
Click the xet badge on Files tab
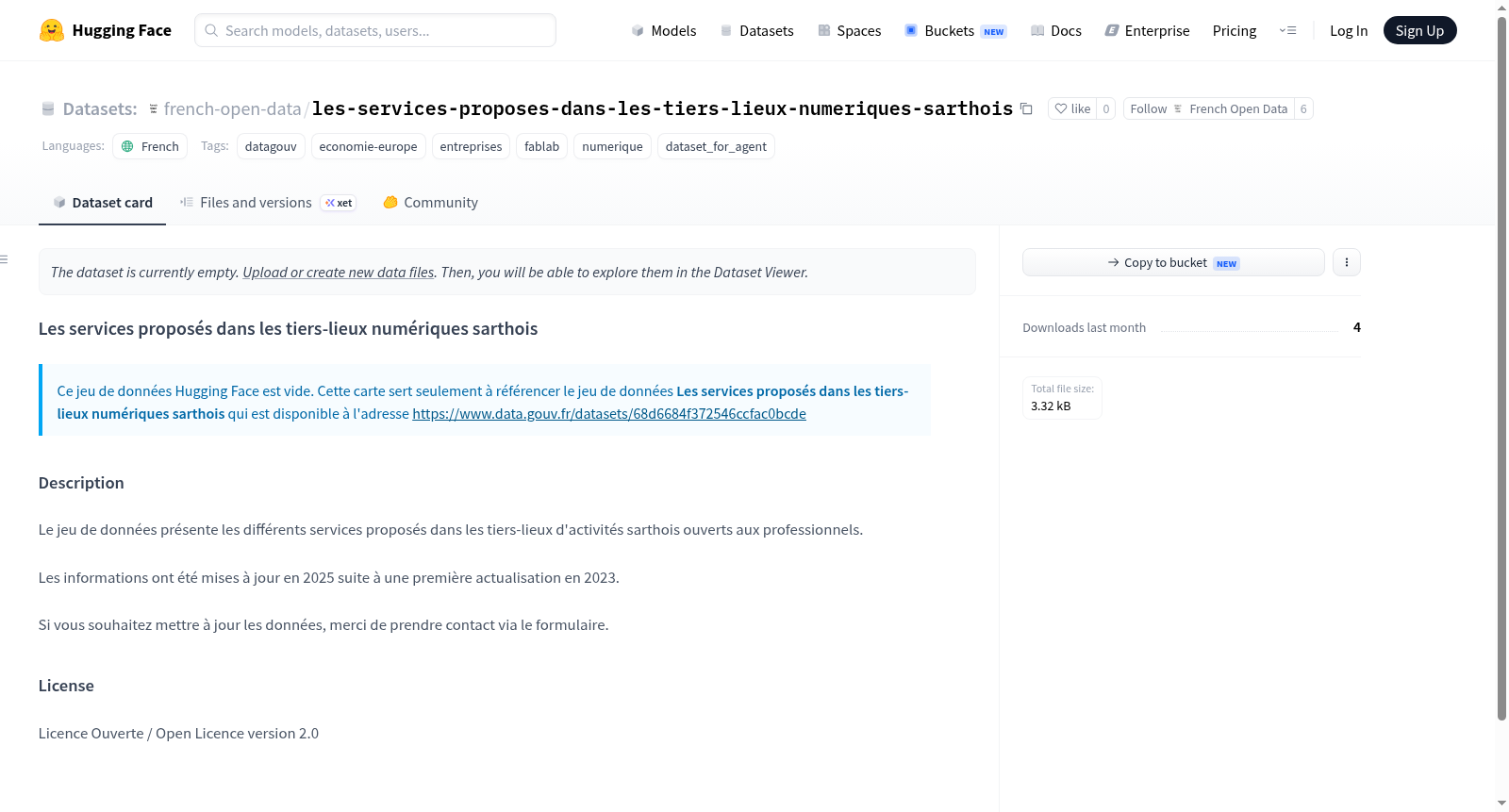point(339,203)
